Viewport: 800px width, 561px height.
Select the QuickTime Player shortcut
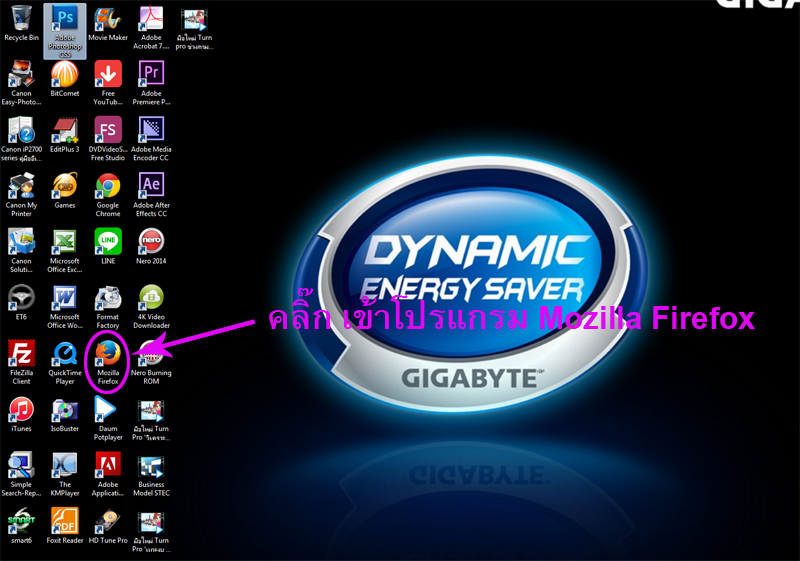pyautogui.click(x=65, y=354)
